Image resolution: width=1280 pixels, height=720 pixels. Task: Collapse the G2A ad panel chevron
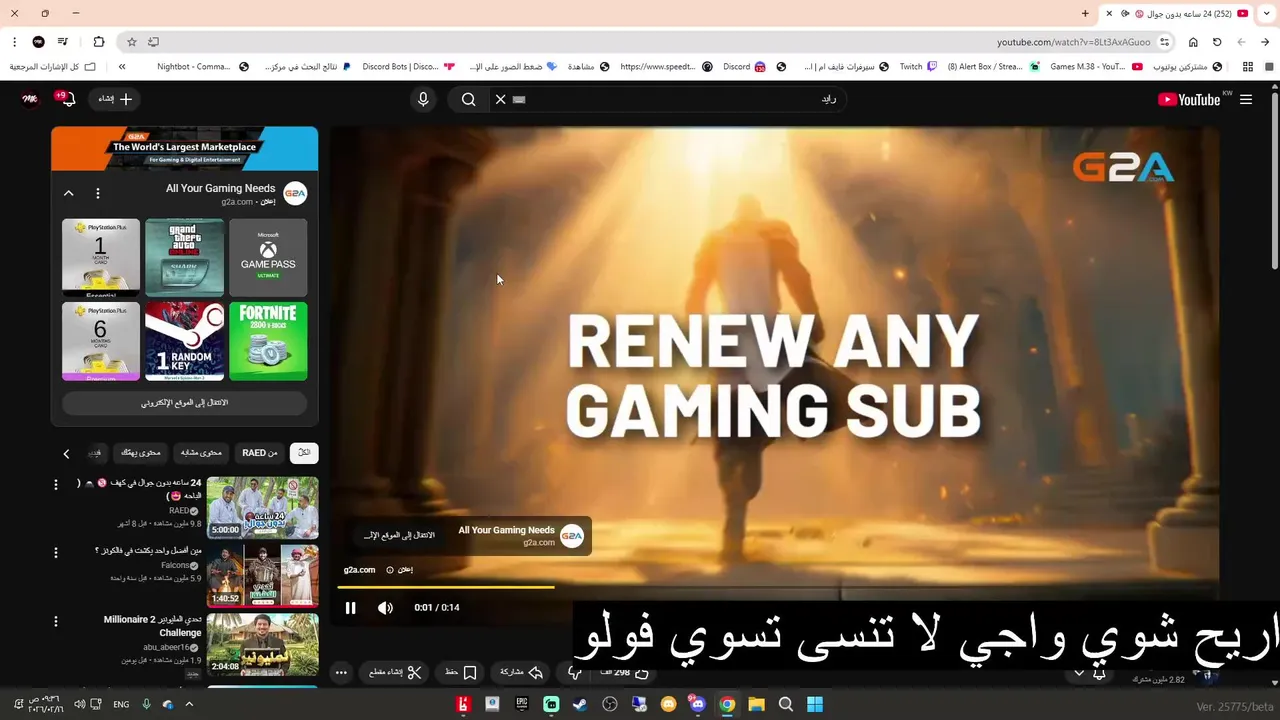coord(69,193)
